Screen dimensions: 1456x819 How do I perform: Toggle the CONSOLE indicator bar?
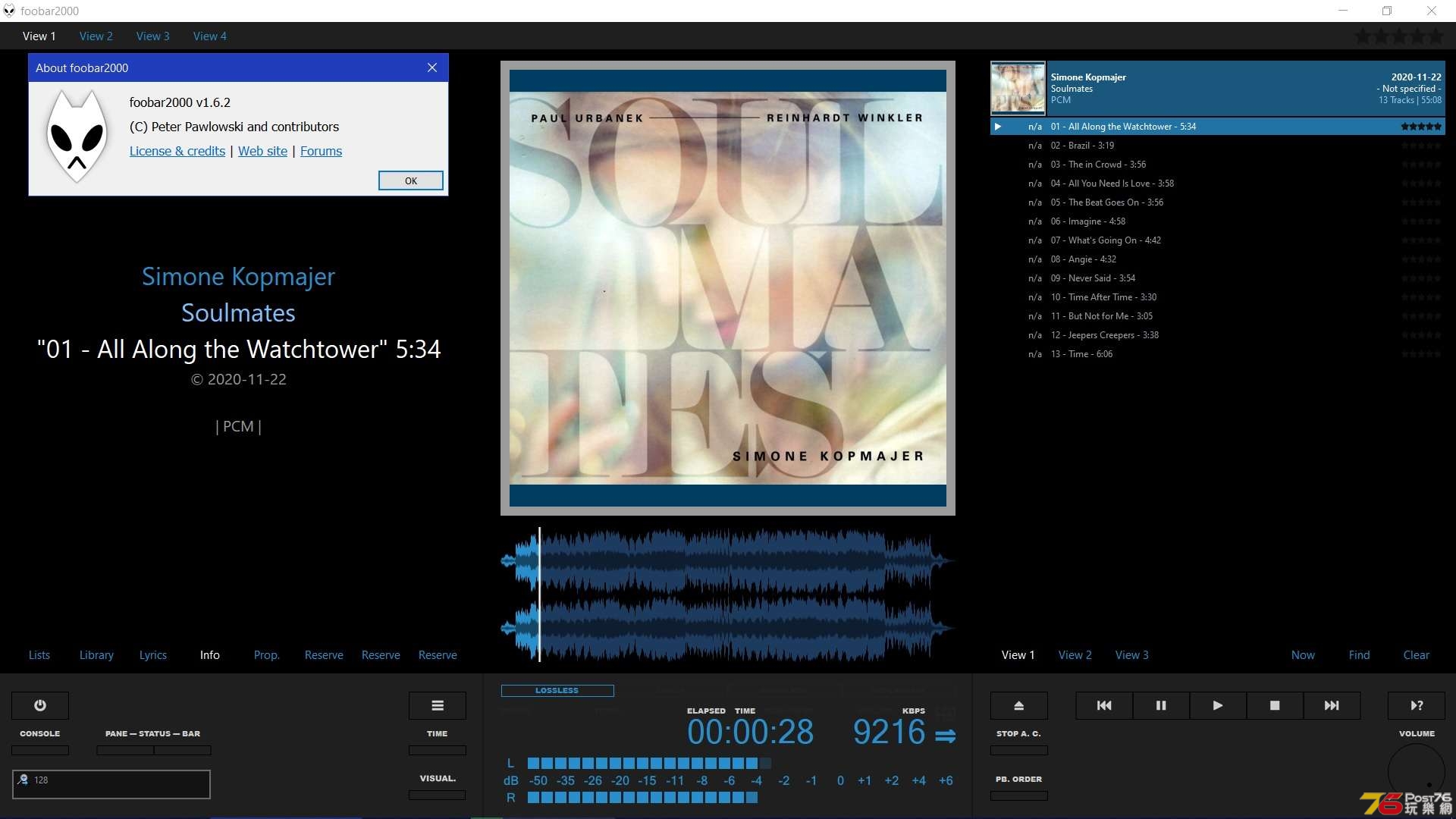click(x=40, y=750)
